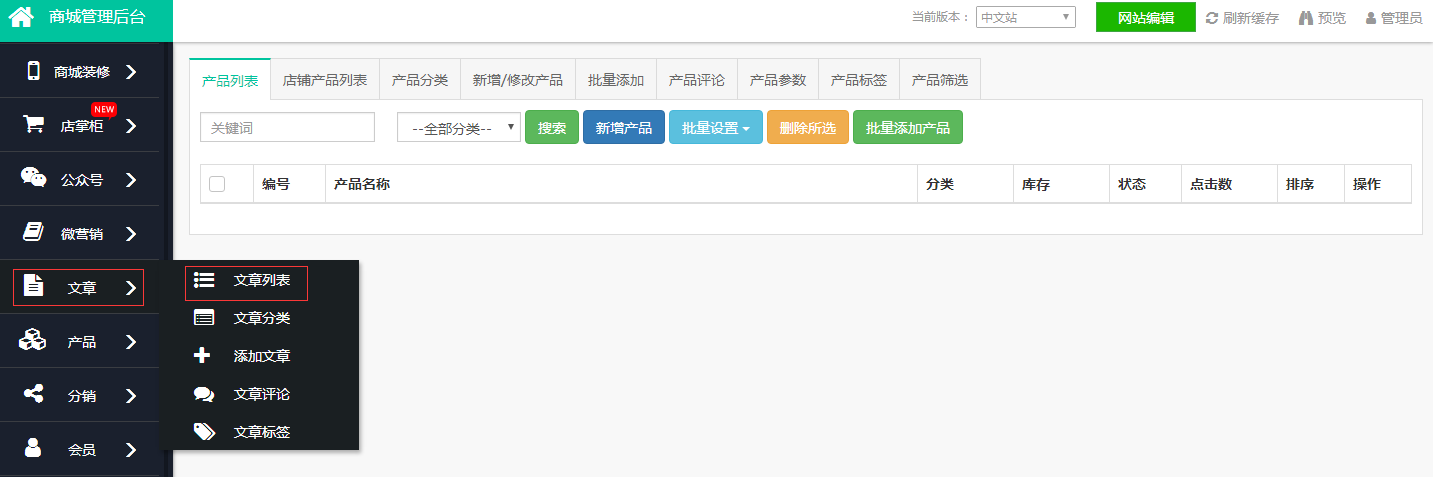Expand the 批量设置 dropdown button
The image size is (1433, 477).
[x=715, y=128]
